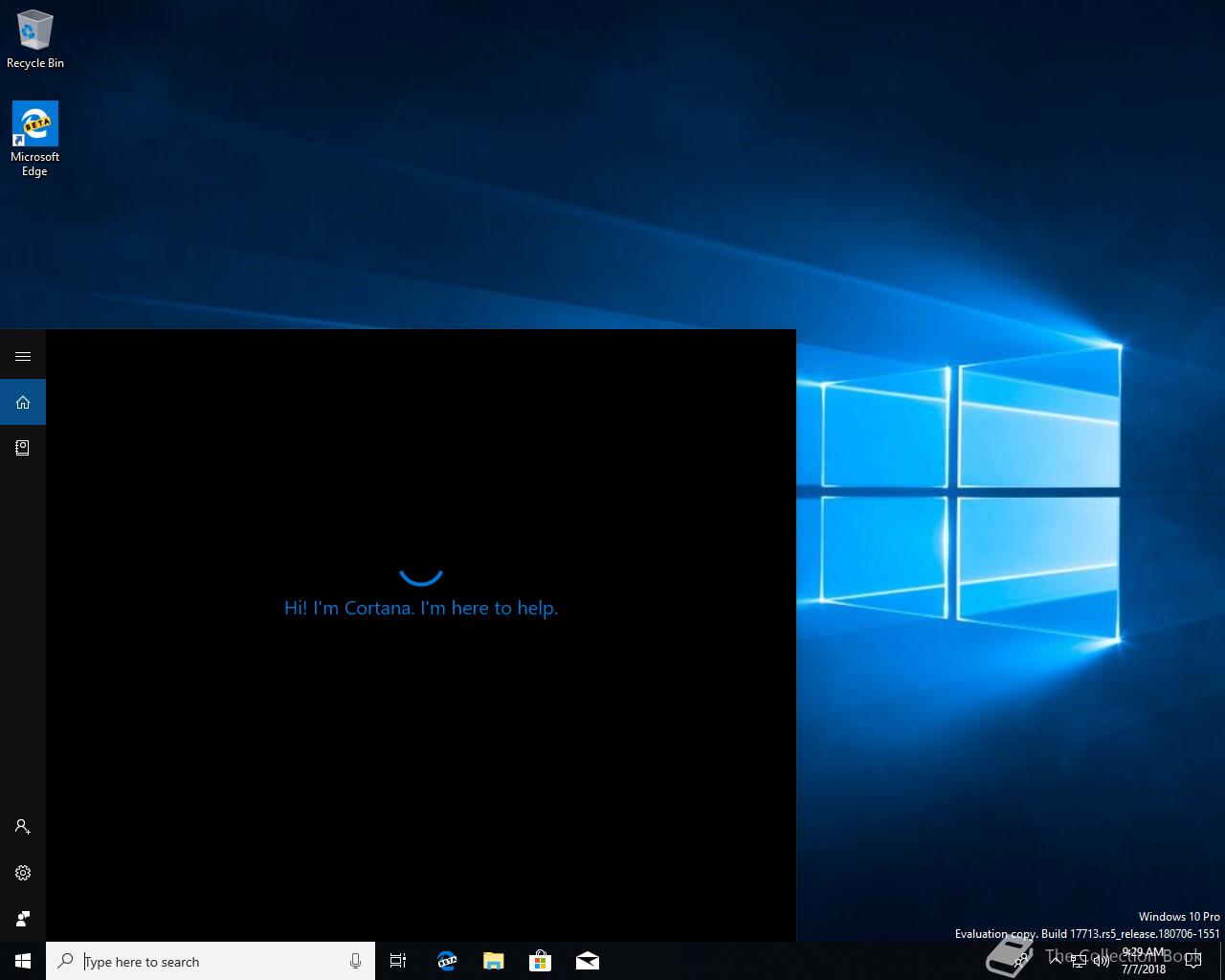Click the 'Hi! I'm Cortana. I'm here to help.' text
The width and height of the screenshot is (1225, 980).
[421, 608]
